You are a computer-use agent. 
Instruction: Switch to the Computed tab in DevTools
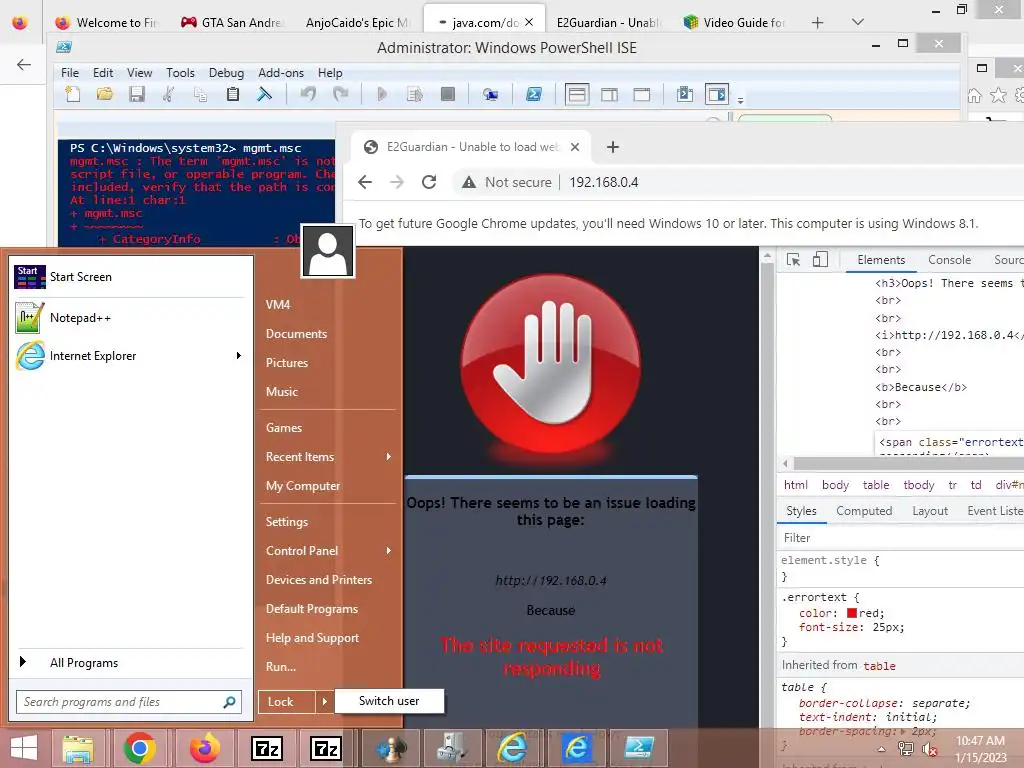coord(864,511)
